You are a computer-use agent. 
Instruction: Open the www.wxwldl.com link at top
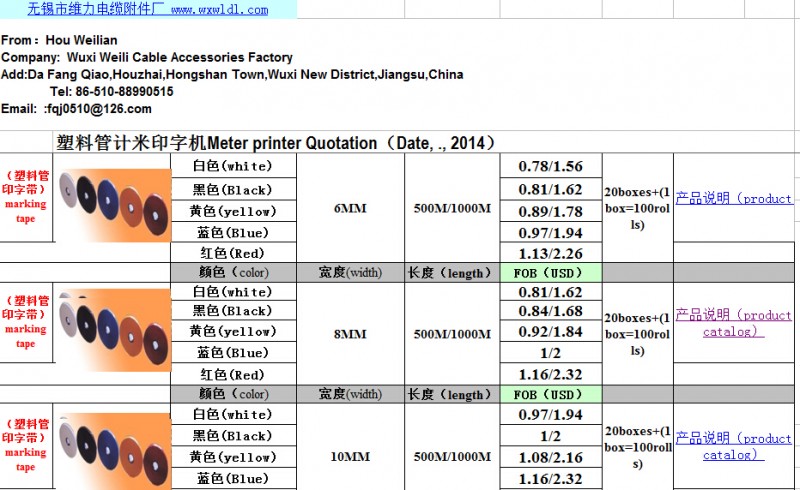pyautogui.click(x=219, y=10)
